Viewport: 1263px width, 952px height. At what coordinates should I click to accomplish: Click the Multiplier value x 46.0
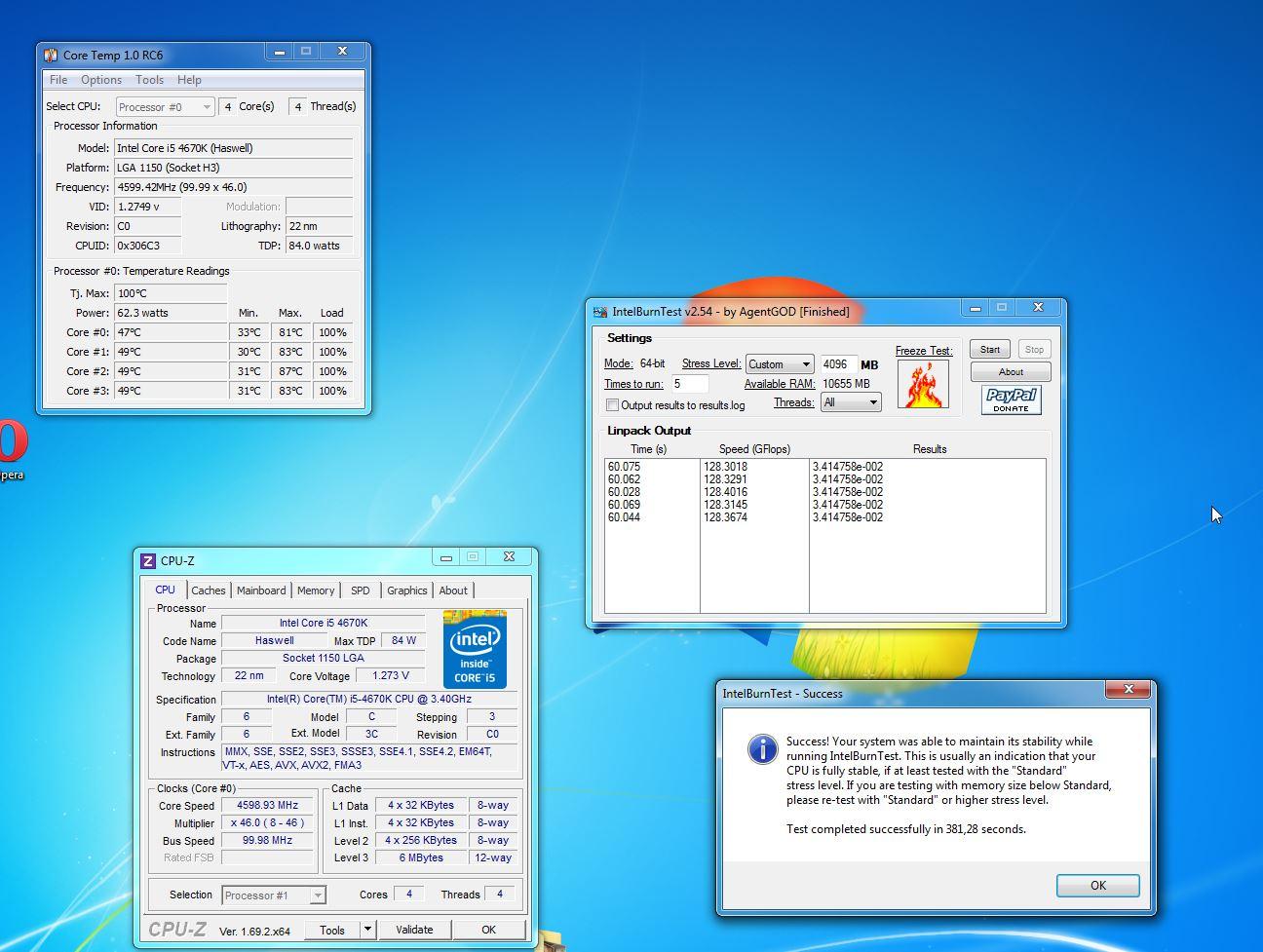point(268,823)
